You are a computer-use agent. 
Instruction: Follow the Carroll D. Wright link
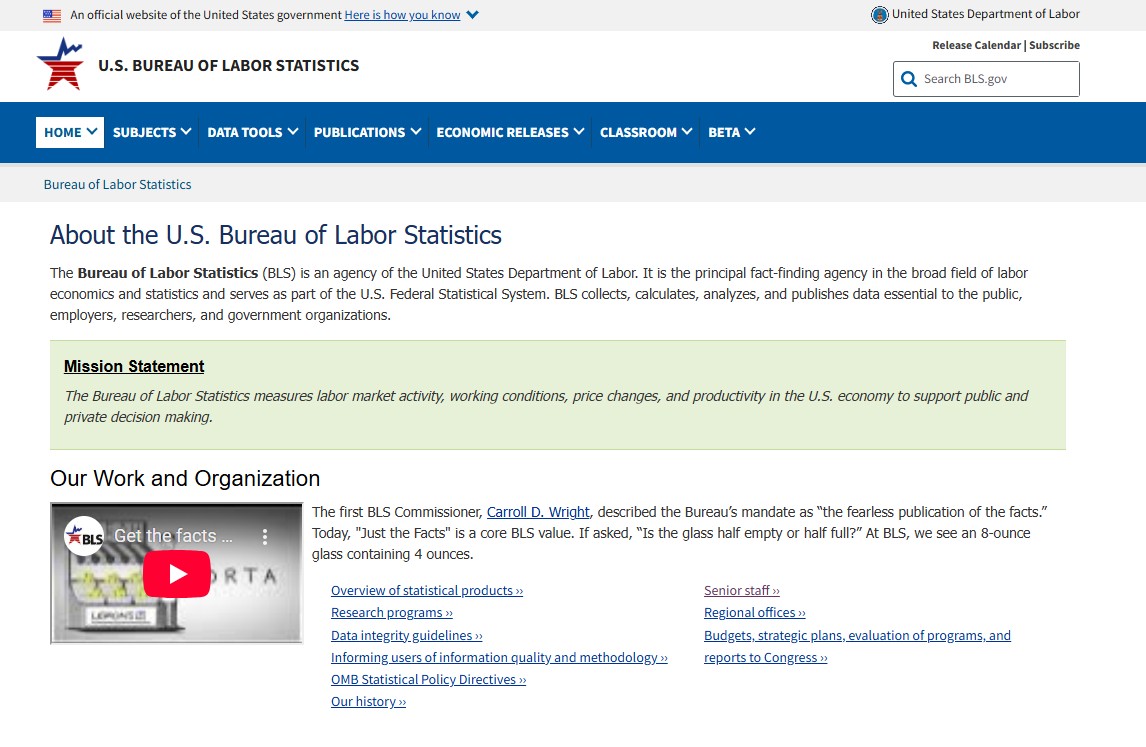click(x=538, y=512)
